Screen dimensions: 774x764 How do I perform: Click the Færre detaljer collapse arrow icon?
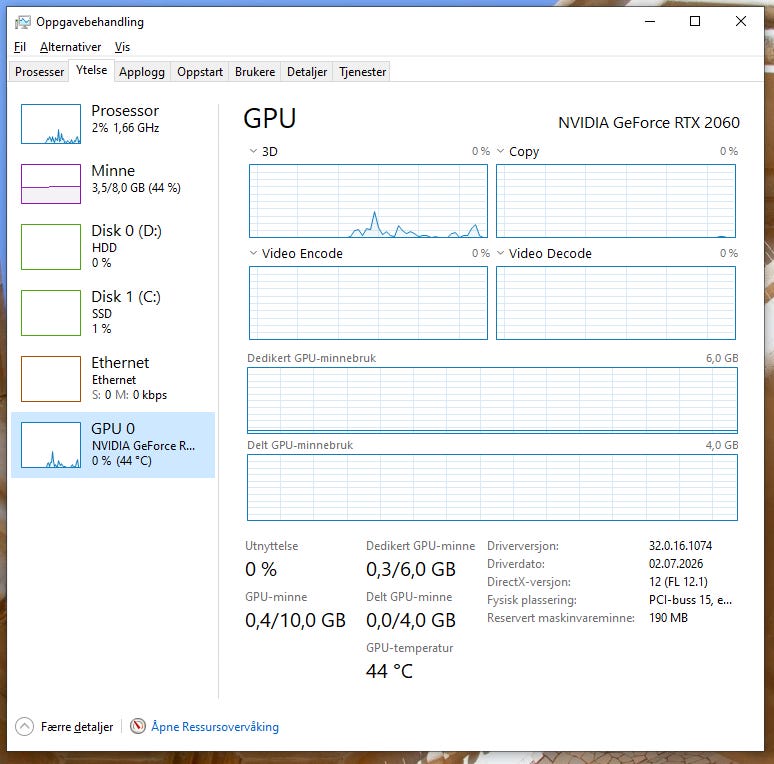(25, 726)
